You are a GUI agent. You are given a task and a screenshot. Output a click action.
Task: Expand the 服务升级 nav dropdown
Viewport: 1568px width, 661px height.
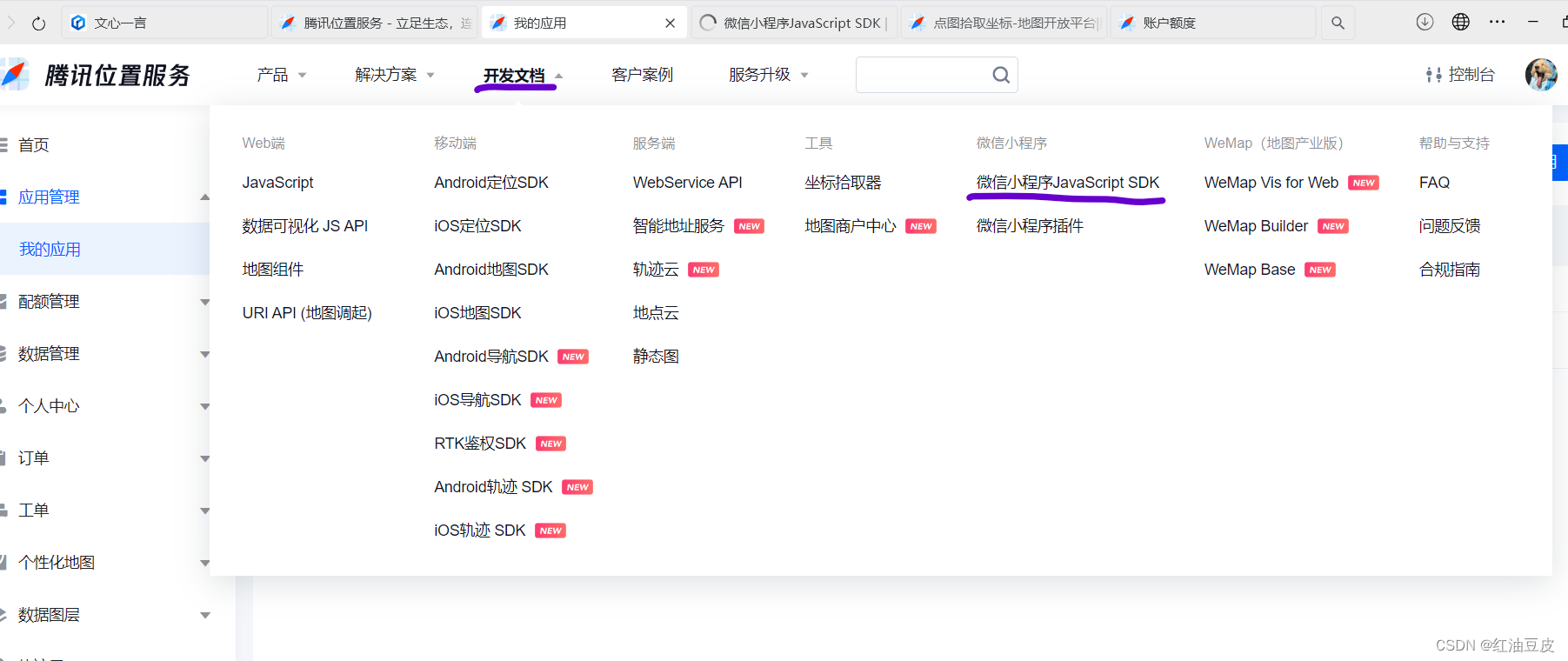tap(769, 76)
